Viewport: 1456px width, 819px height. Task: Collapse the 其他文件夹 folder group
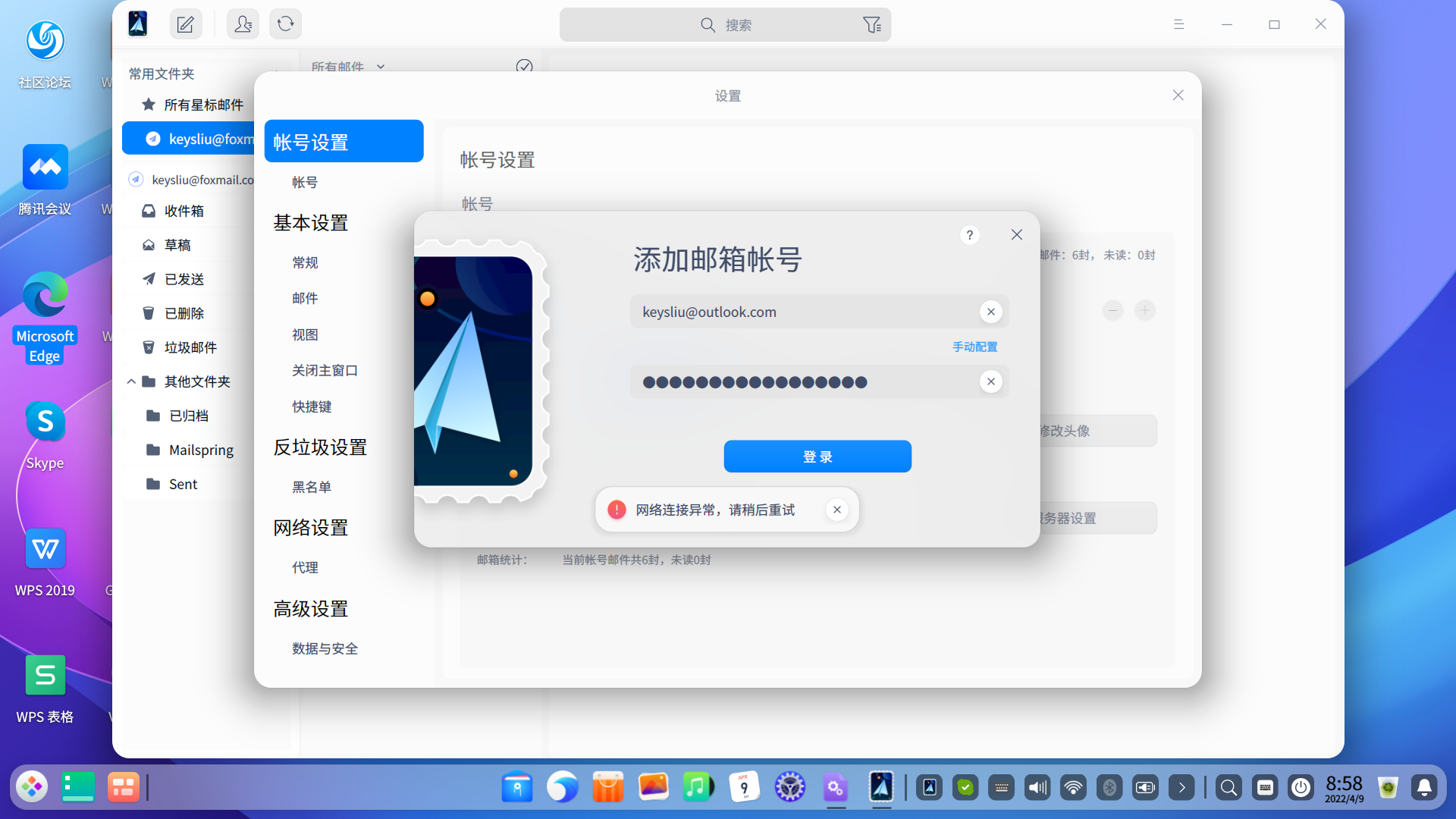(130, 381)
